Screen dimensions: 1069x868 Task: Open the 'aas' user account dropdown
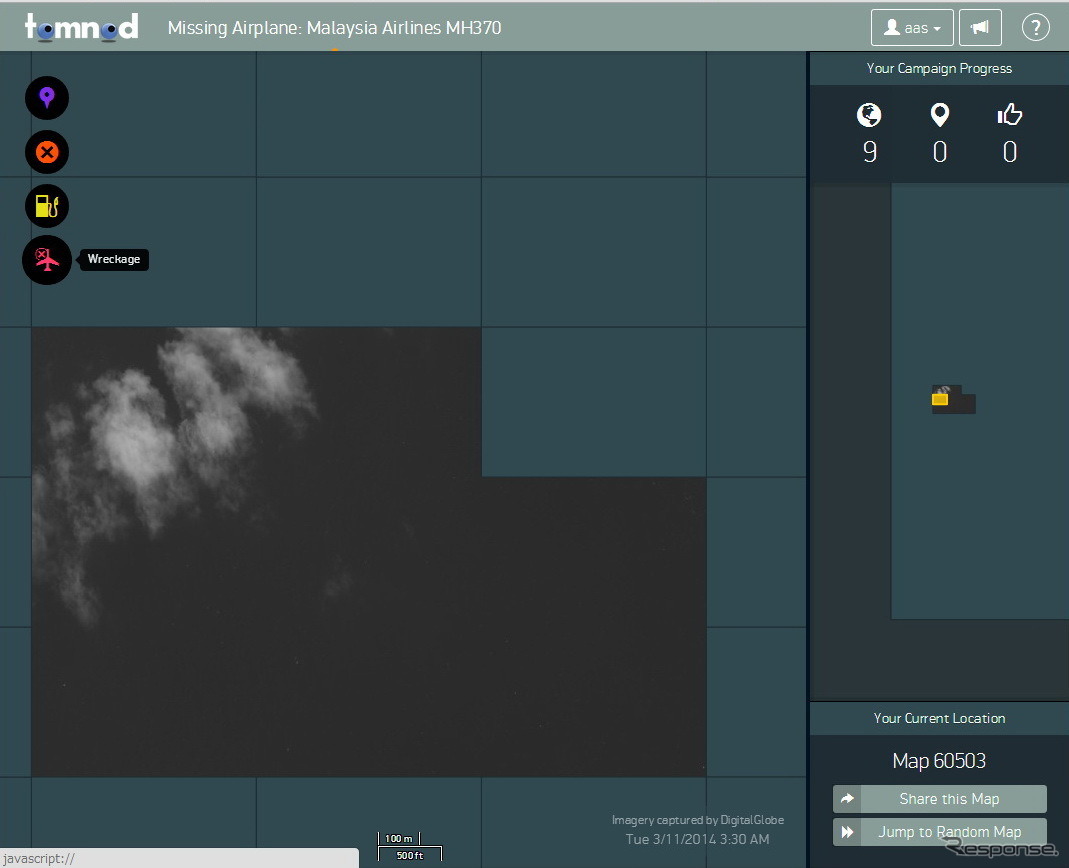click(911, 28)
